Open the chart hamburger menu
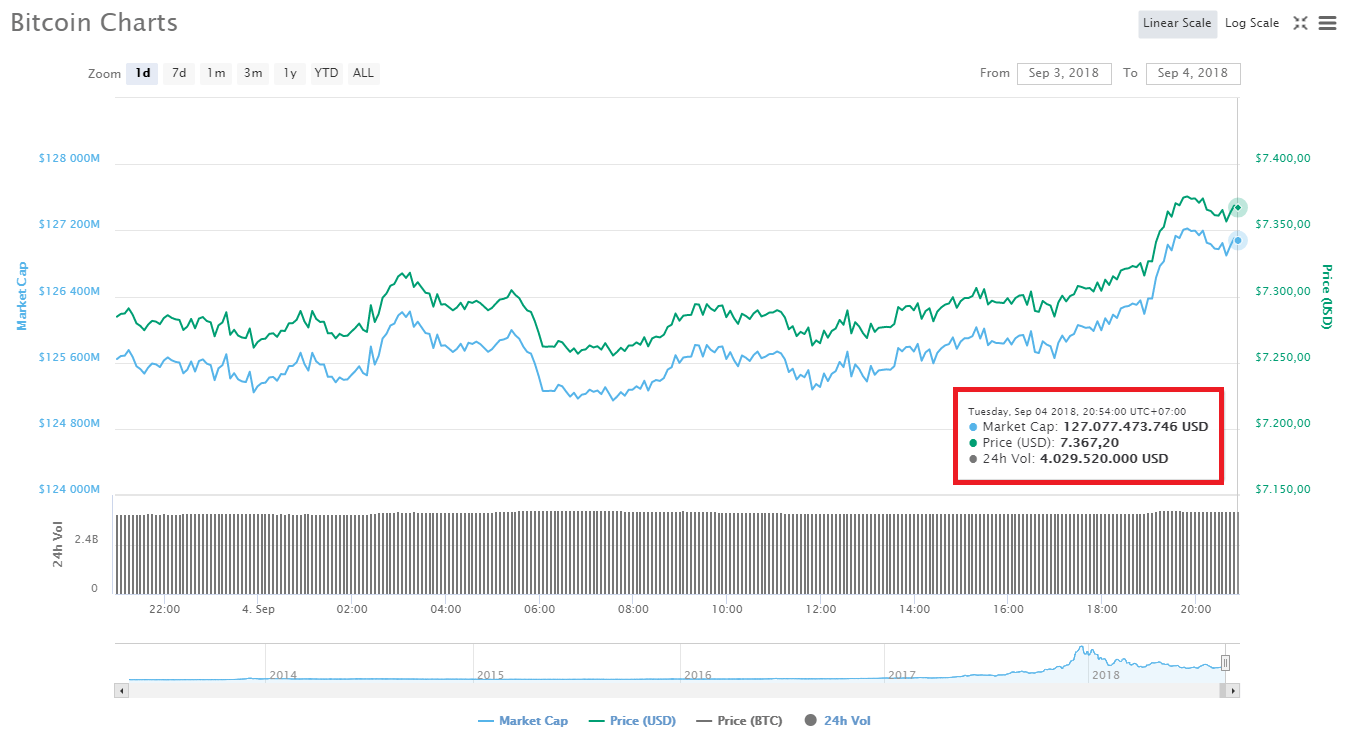The height and width of the screenshot is (734, 1348). [1327, 23]
